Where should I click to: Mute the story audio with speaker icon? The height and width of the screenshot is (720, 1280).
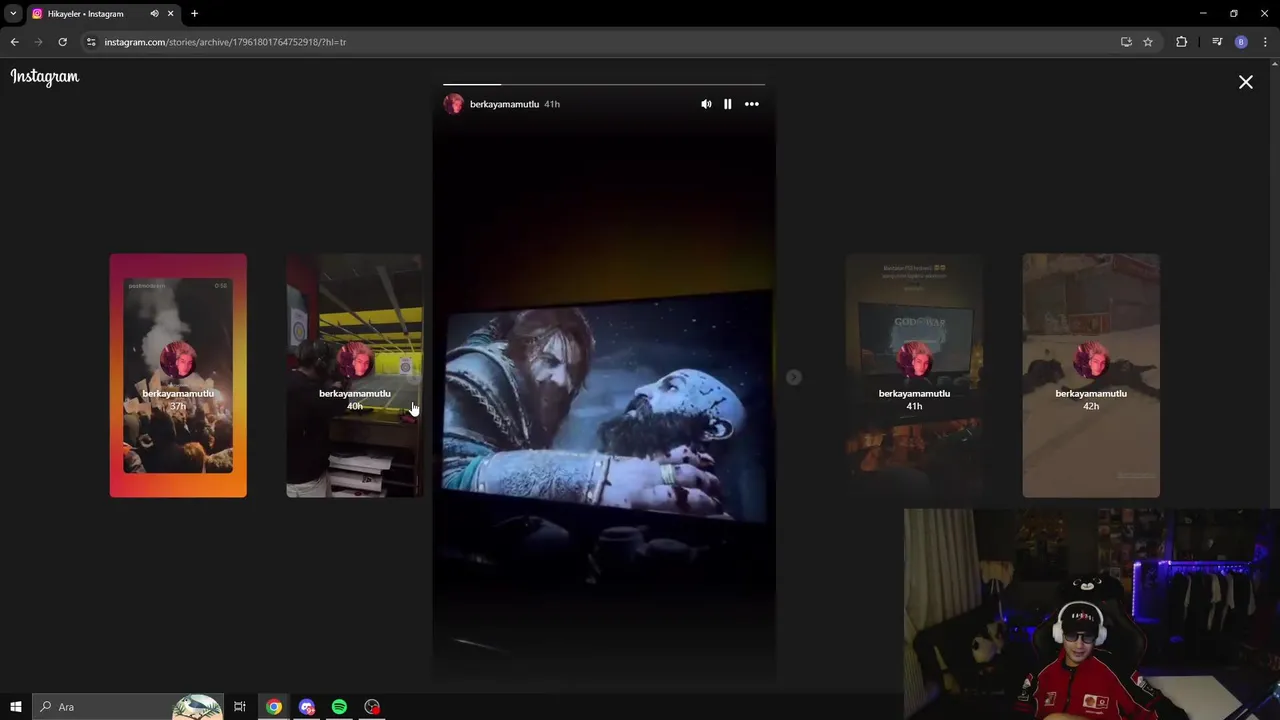pyautogui.click(x=706, y=104)
